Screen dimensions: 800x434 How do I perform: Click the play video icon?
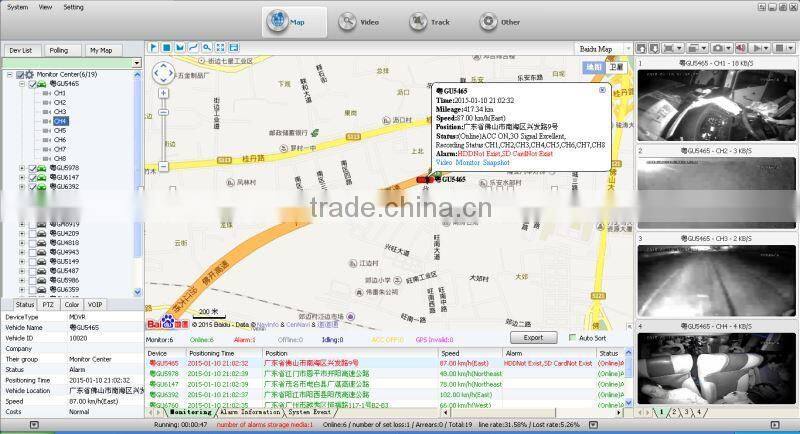tap(758, 48)
